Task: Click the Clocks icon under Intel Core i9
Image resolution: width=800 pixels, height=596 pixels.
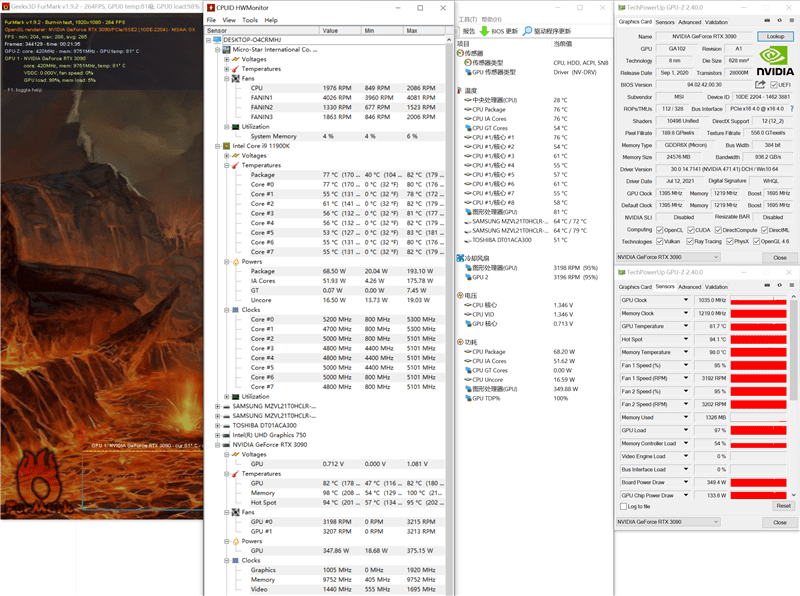Action: (x=236, y=310)
